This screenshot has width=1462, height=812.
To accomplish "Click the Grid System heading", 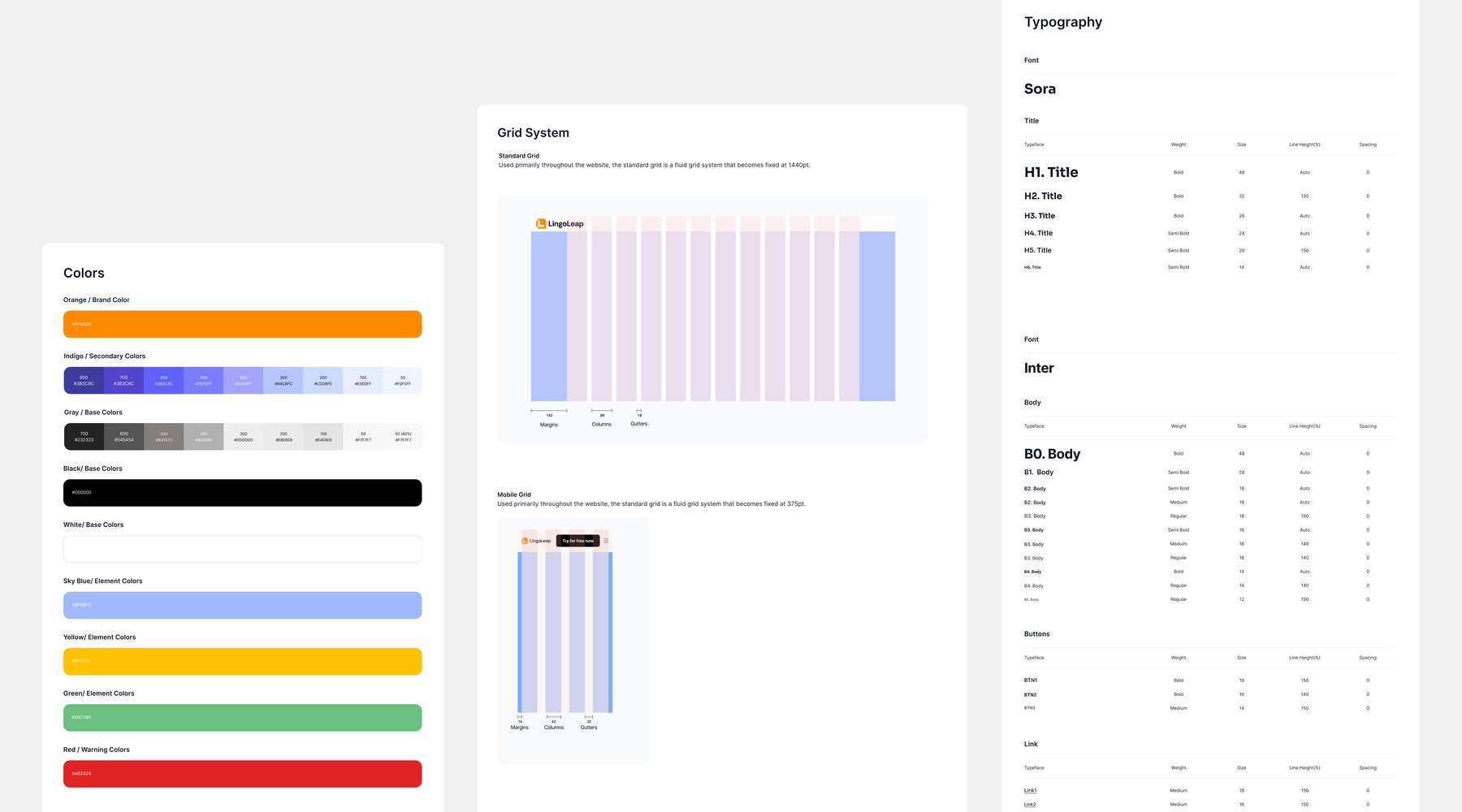I will pos(533,133).
